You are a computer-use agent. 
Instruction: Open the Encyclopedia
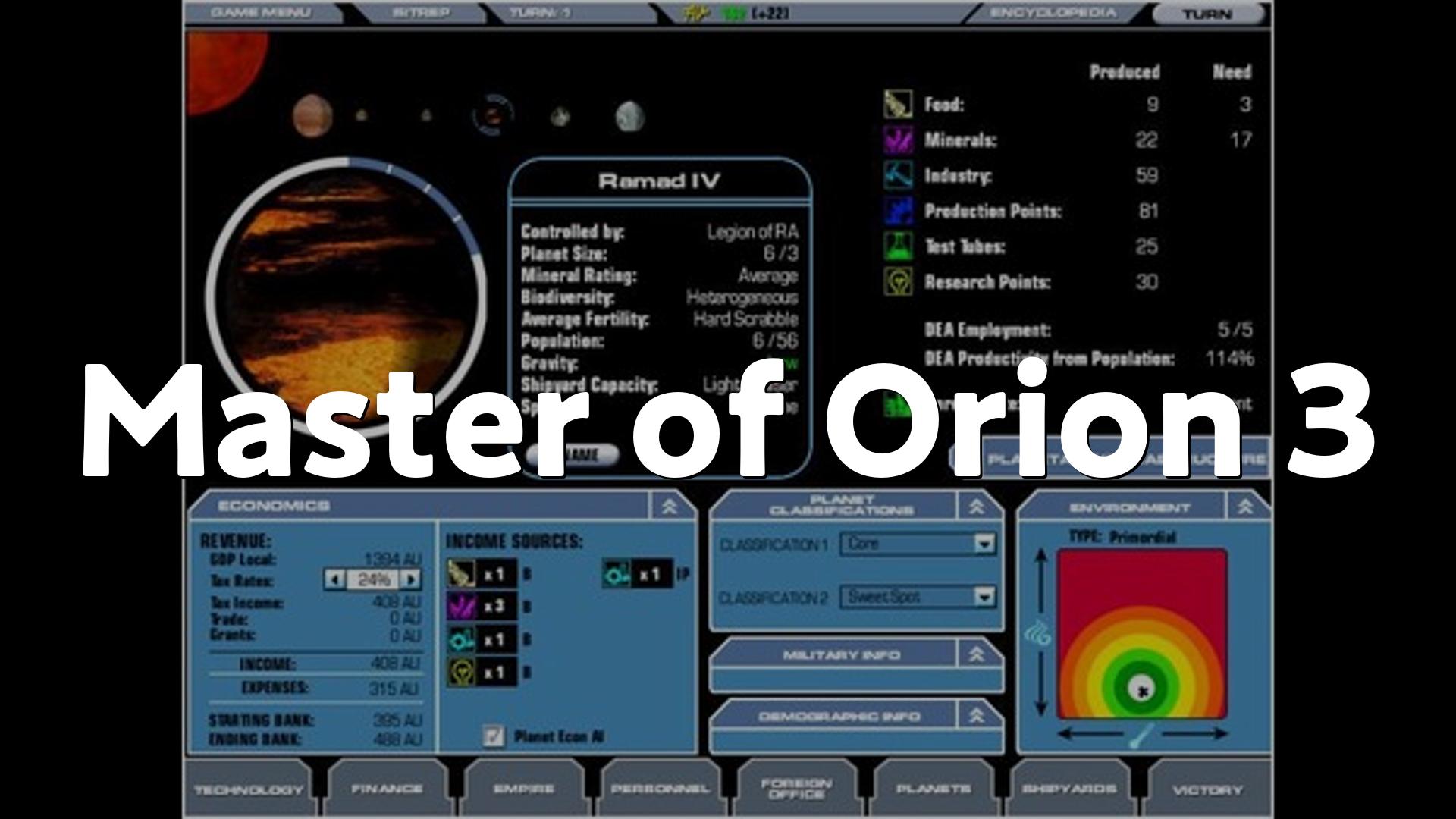tap(1053, 13)
